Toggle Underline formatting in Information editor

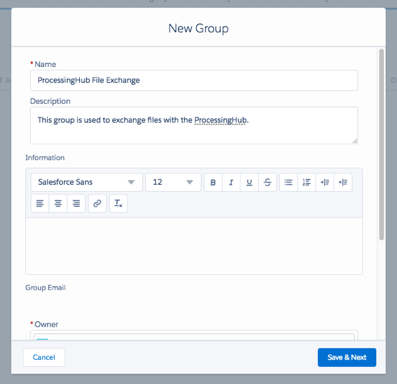pyautogui.click(x=249, y=182)
